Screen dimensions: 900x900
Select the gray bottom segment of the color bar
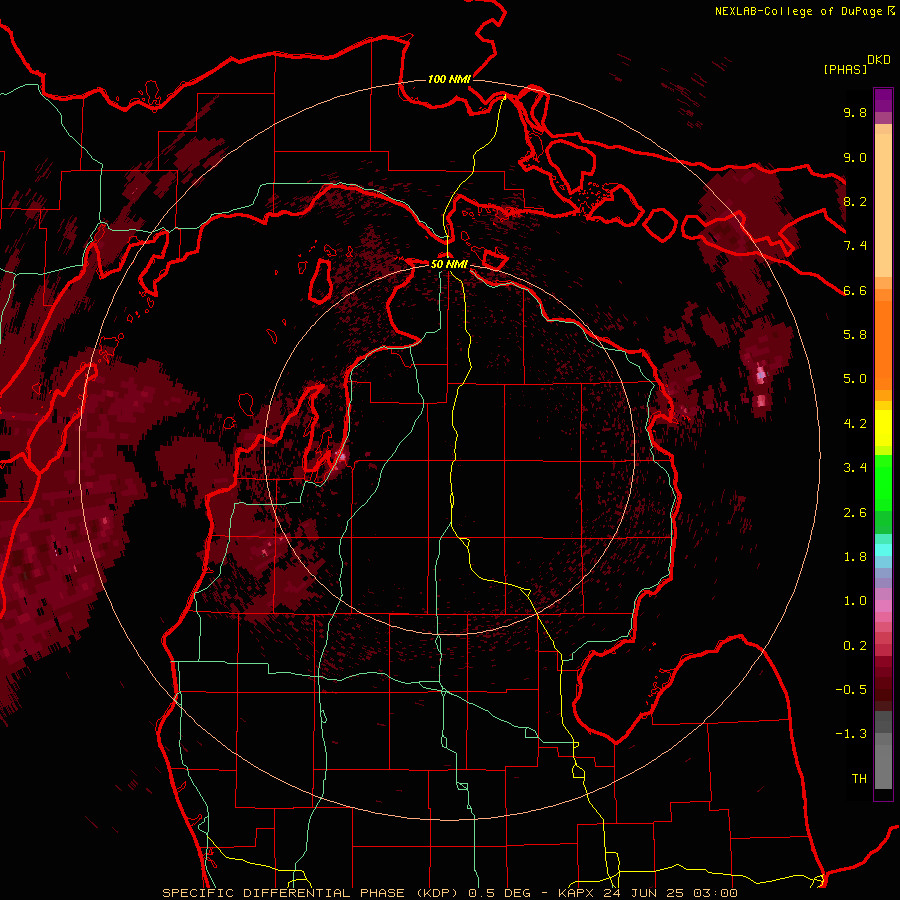point(883,750)
